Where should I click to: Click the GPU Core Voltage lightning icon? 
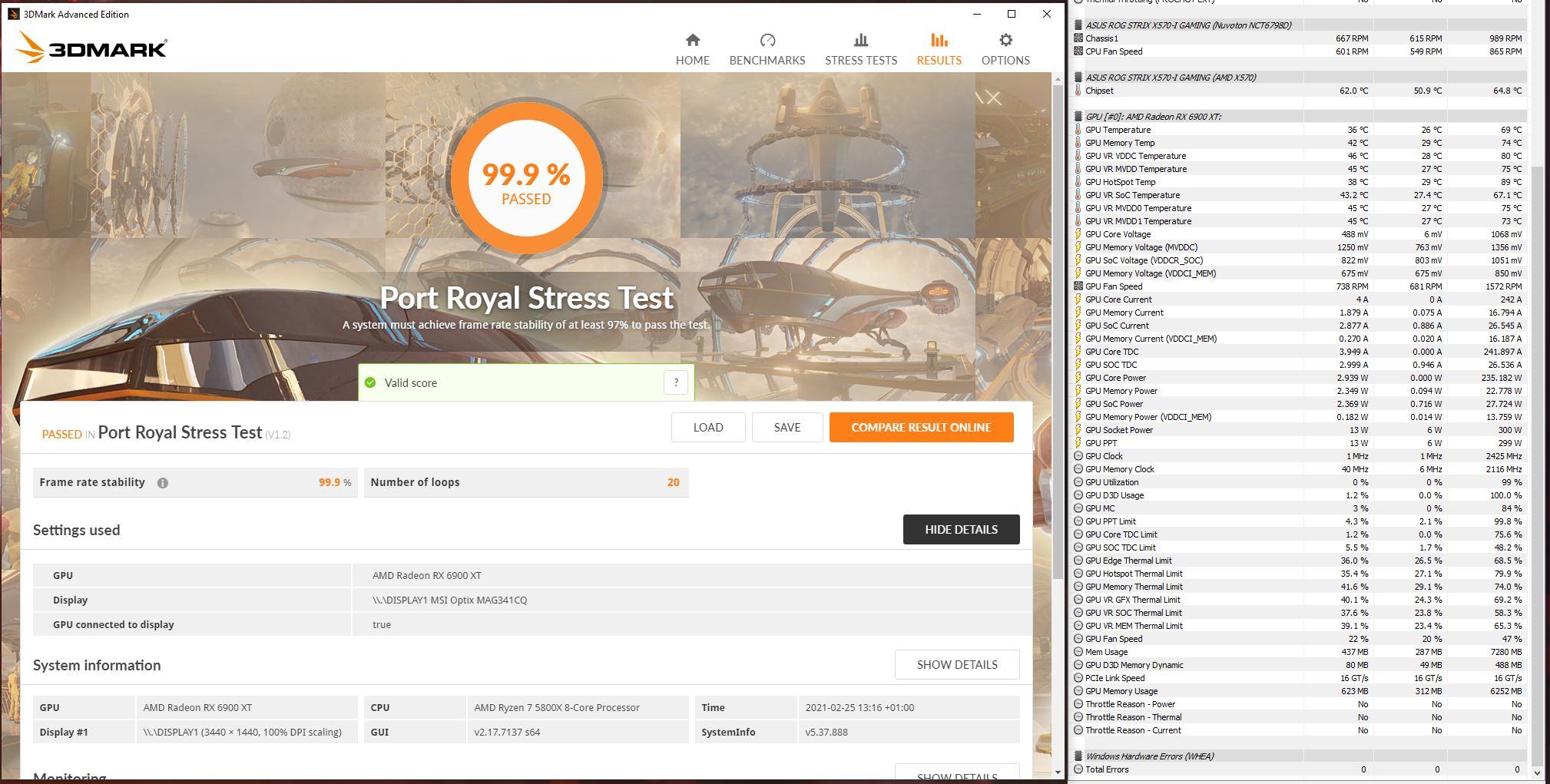tap(1078, 234)
